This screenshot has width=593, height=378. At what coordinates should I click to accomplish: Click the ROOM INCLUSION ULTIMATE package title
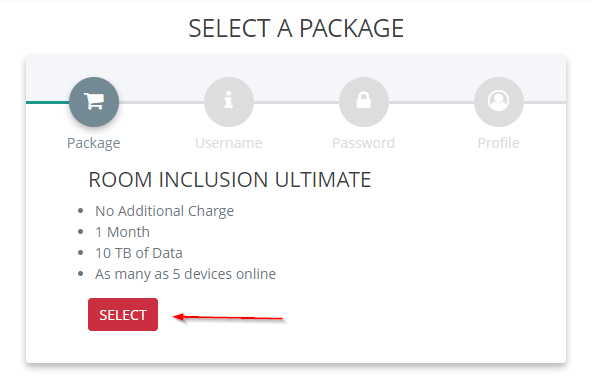click(230, 180)
